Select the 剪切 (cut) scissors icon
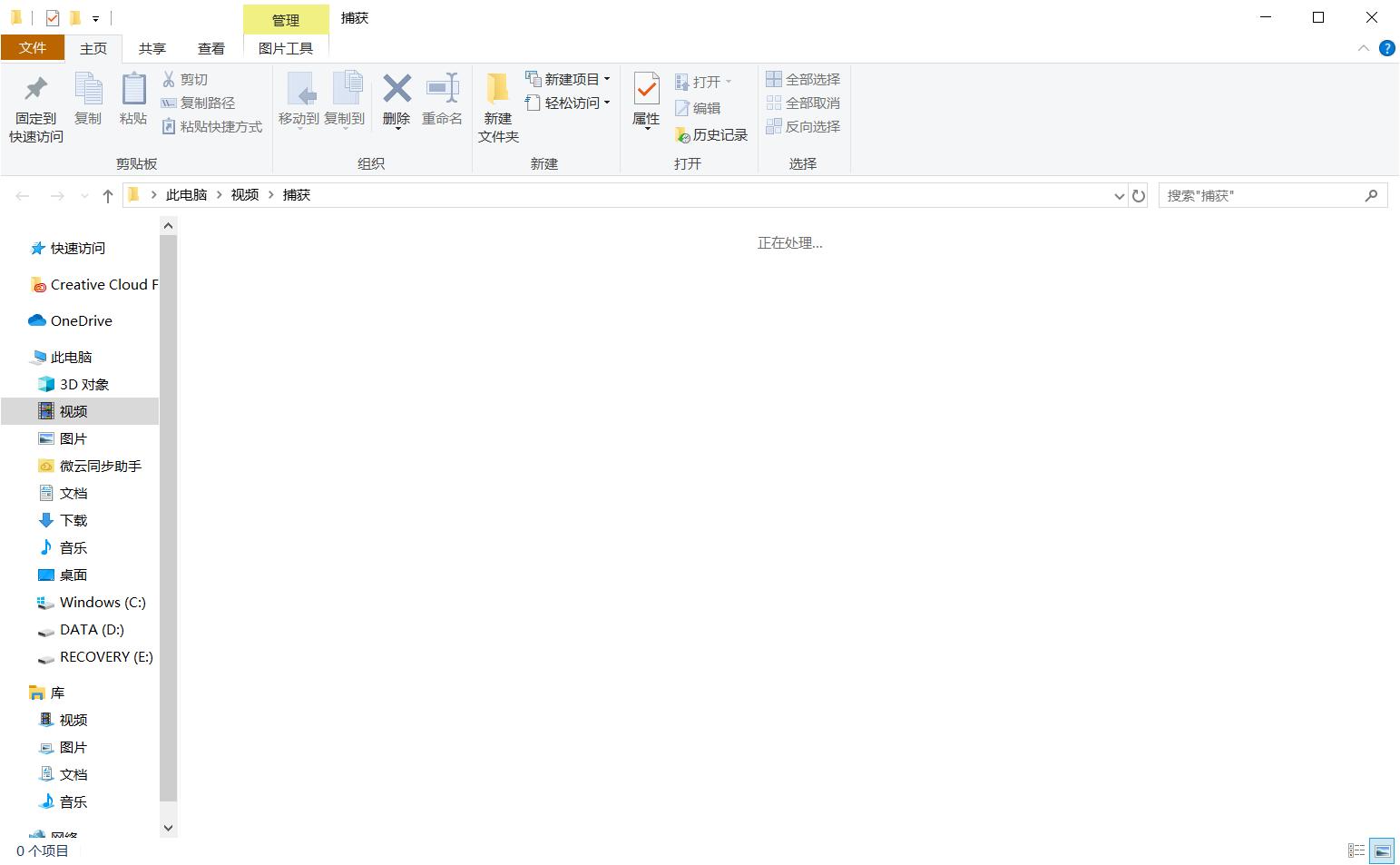 point(169,79)
